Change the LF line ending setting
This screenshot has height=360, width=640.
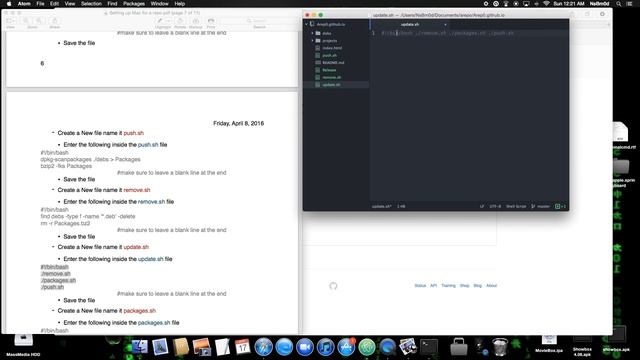pos(482,207)
